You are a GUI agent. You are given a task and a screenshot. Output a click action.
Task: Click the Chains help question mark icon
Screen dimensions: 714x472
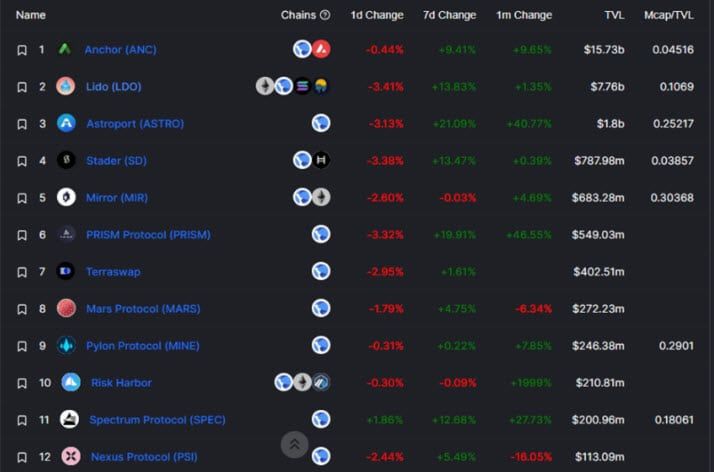click(325, 15)
